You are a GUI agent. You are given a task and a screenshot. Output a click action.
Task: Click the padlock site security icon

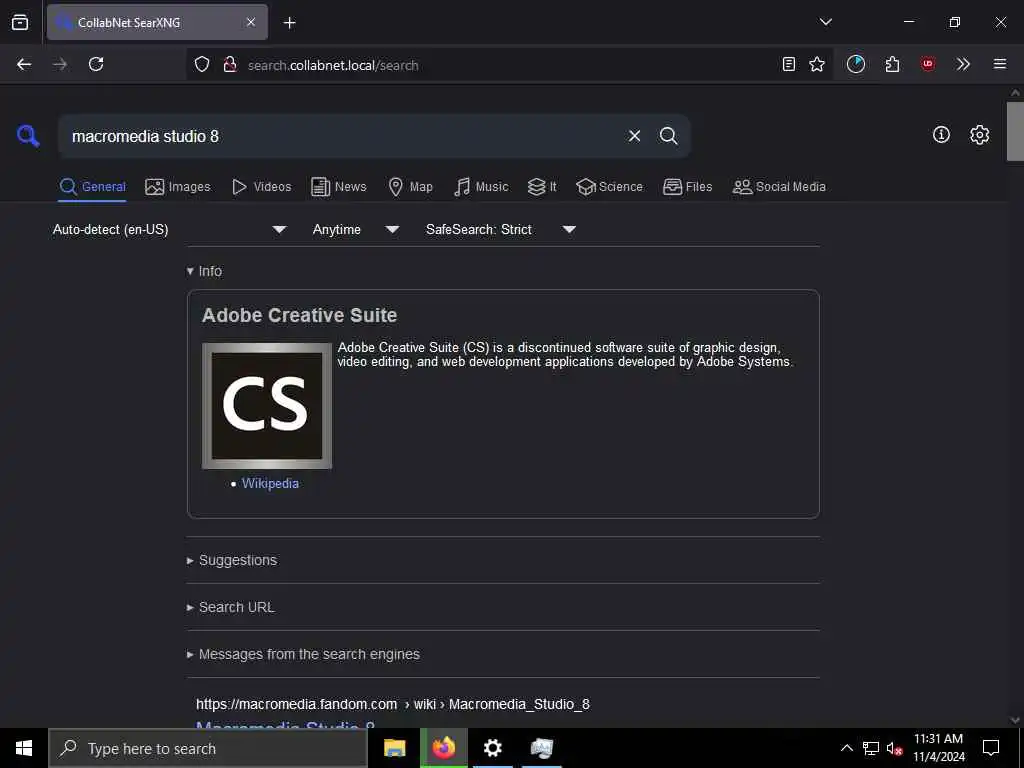229,65
